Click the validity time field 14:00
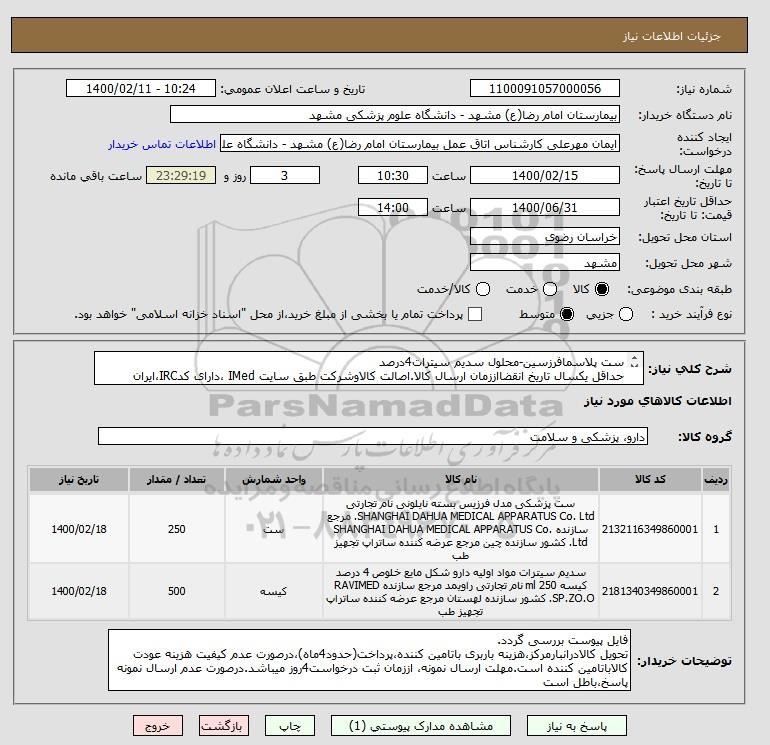770x745 pixels. (x=393, y=207)
